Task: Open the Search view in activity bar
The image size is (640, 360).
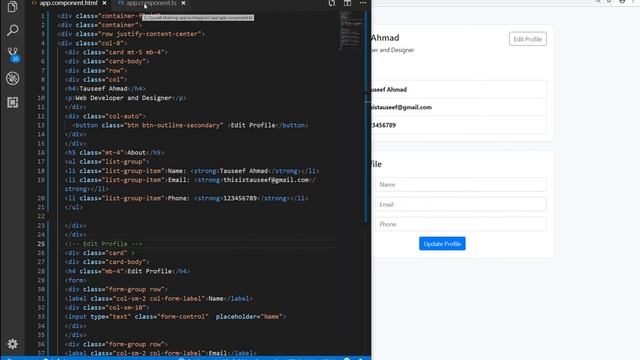Action: tap(12, 30)
